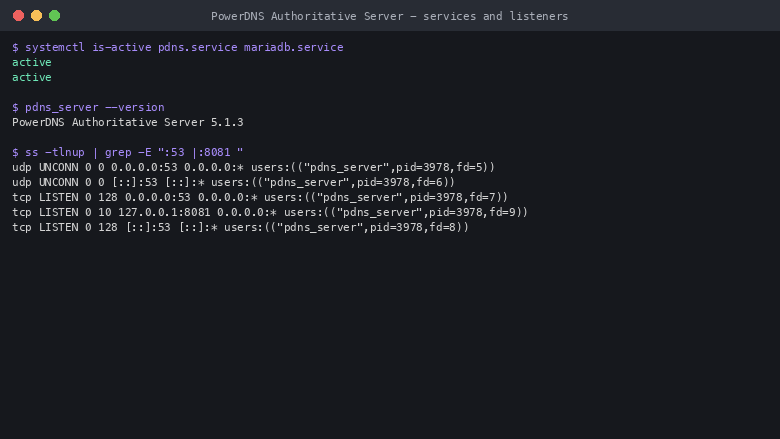Click the tcp 0.0.0.0:53 line with fd=7
This screenshot has height=439, width=780.
point(260,197)
